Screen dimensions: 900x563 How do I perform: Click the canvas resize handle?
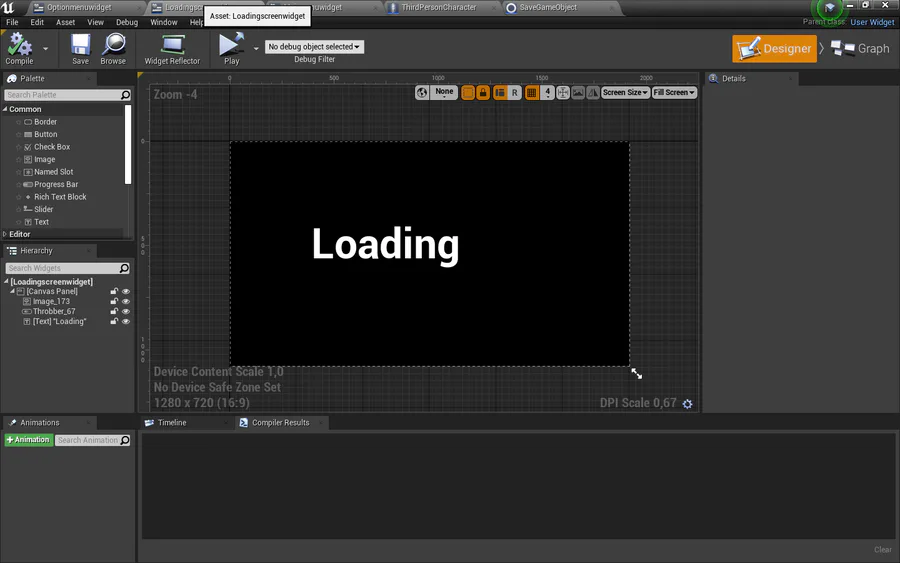pyautogui.click(x=637, y=374)
